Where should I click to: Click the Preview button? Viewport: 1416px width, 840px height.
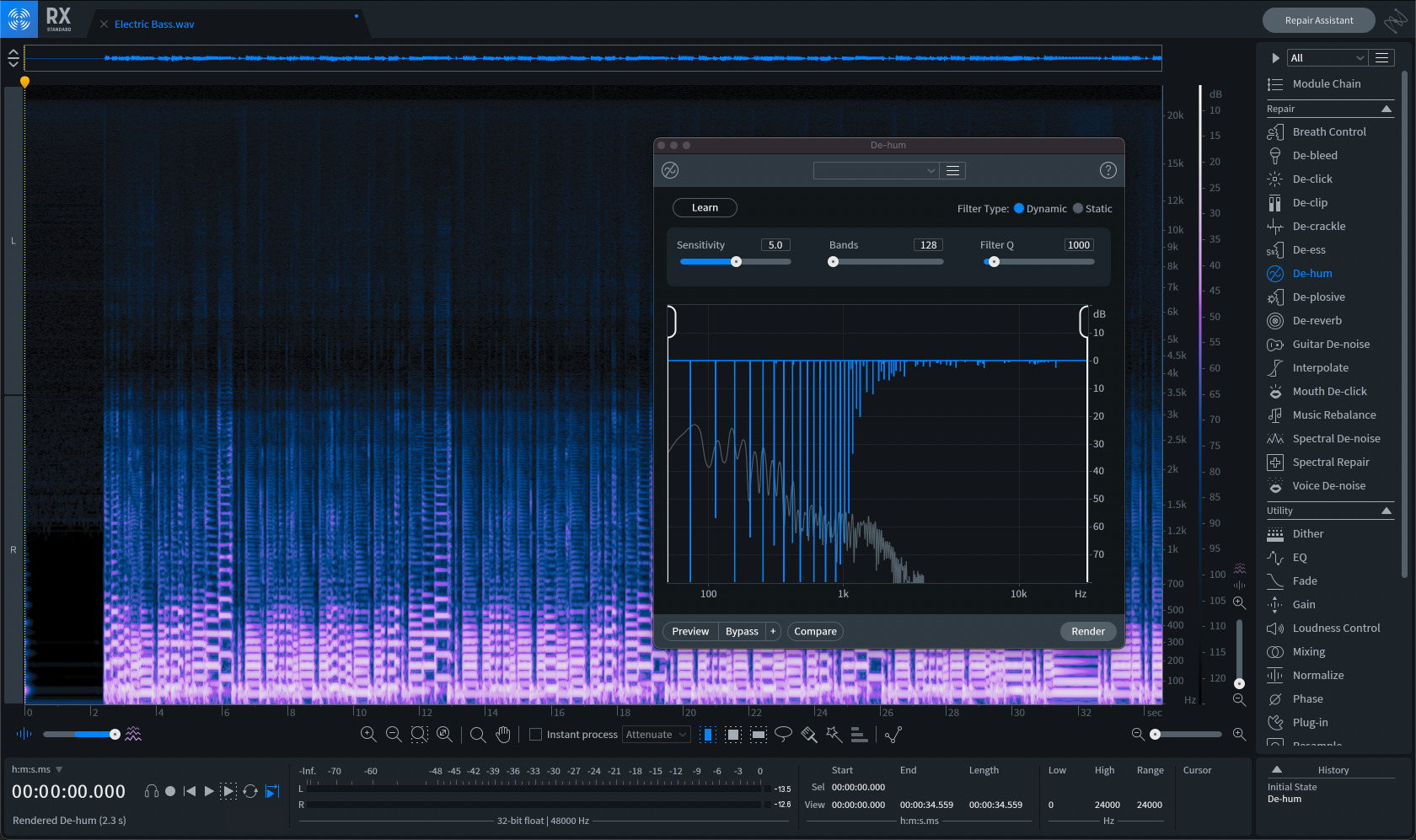690,631
